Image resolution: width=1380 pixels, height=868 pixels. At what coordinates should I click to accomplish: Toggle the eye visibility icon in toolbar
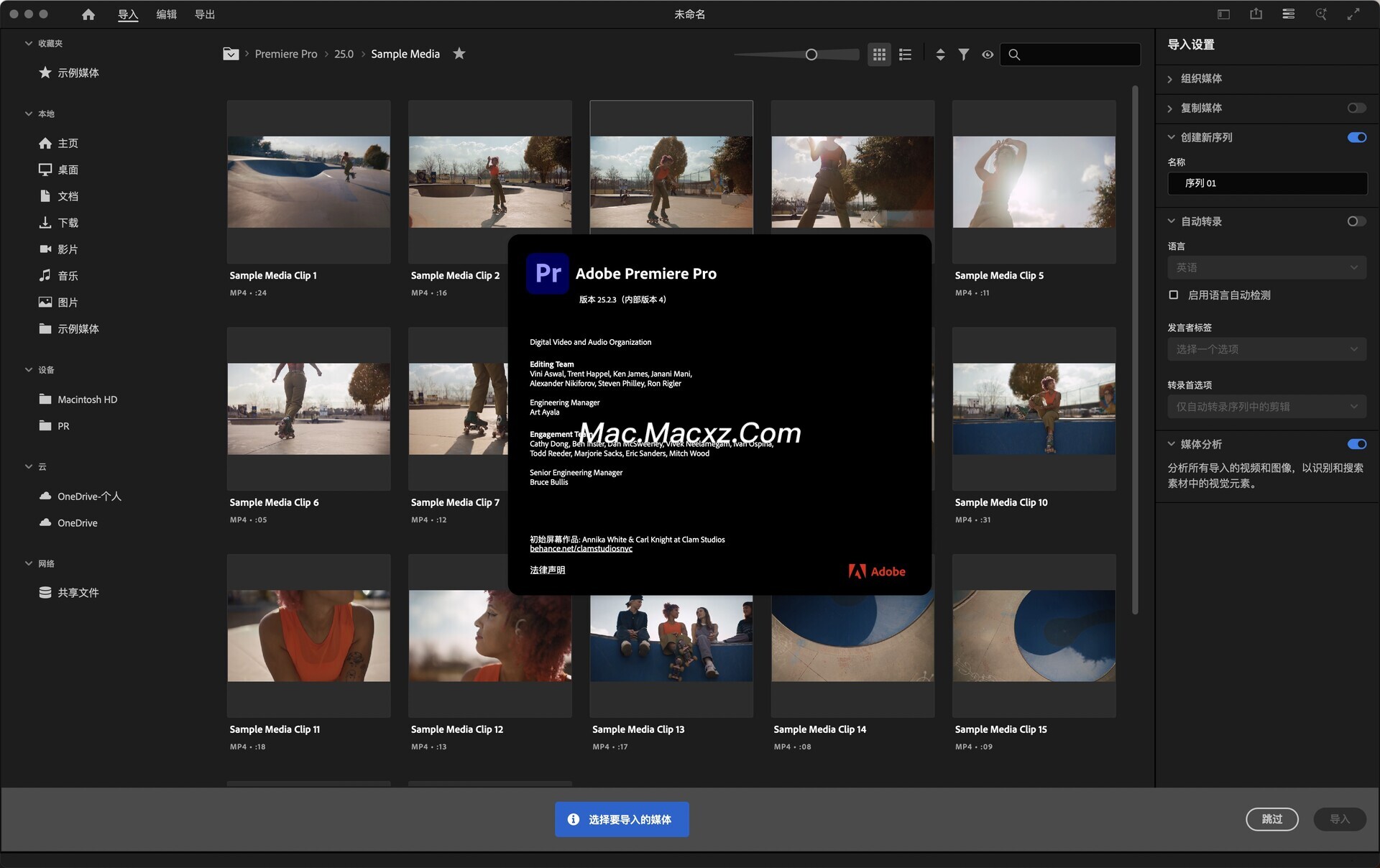pyautogui.click(x=988, y=55)
